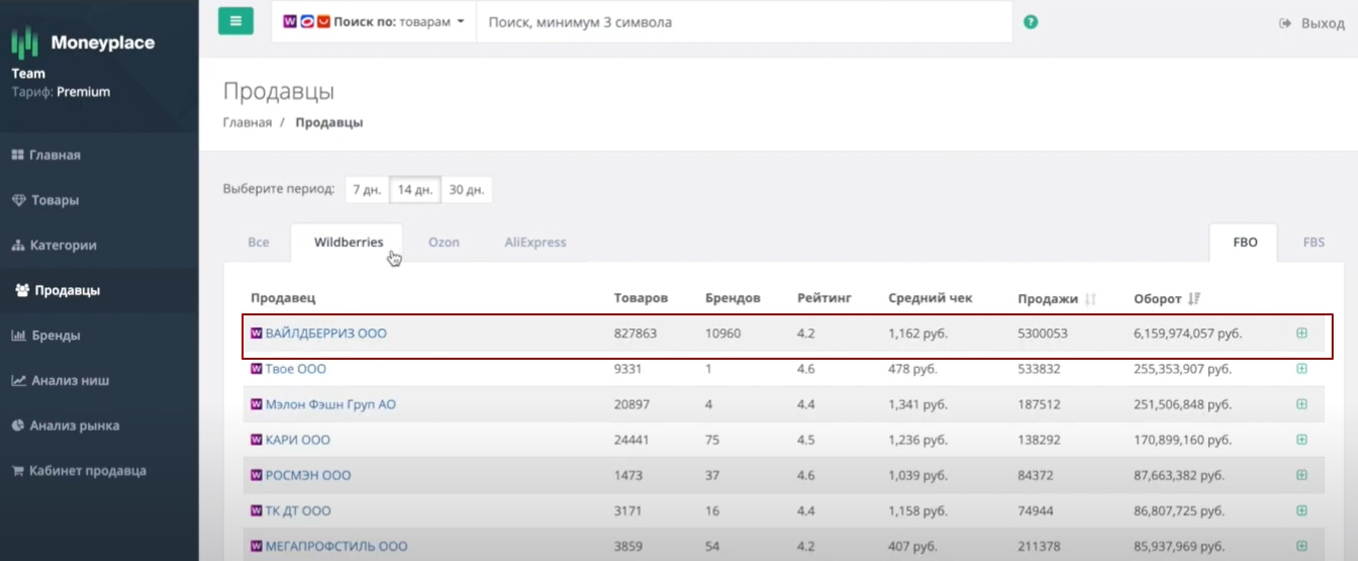
Task: Open the Мэлон Фэшн Груп АО seller link
Action: point(330,405)
